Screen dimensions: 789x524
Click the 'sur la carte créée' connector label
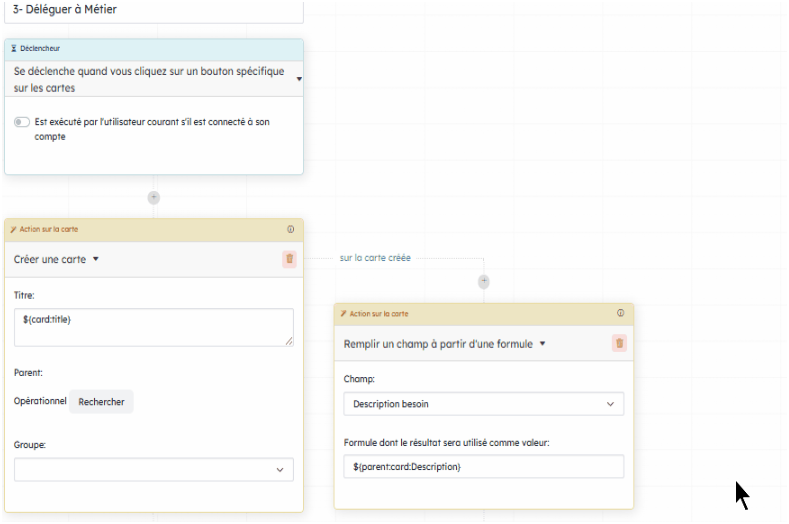click(x=375, y=258)
